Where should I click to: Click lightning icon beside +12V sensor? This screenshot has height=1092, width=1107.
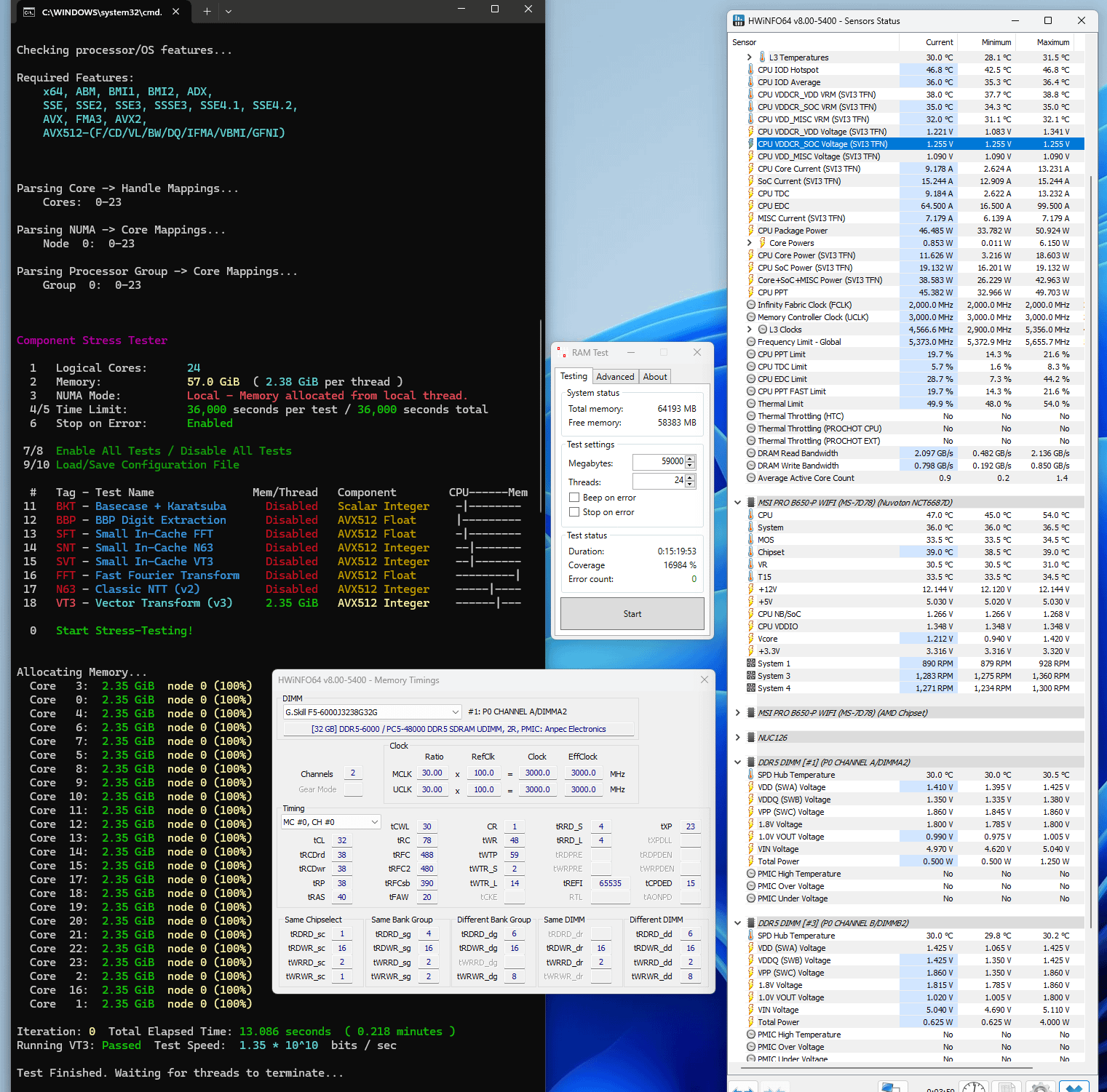750,589
